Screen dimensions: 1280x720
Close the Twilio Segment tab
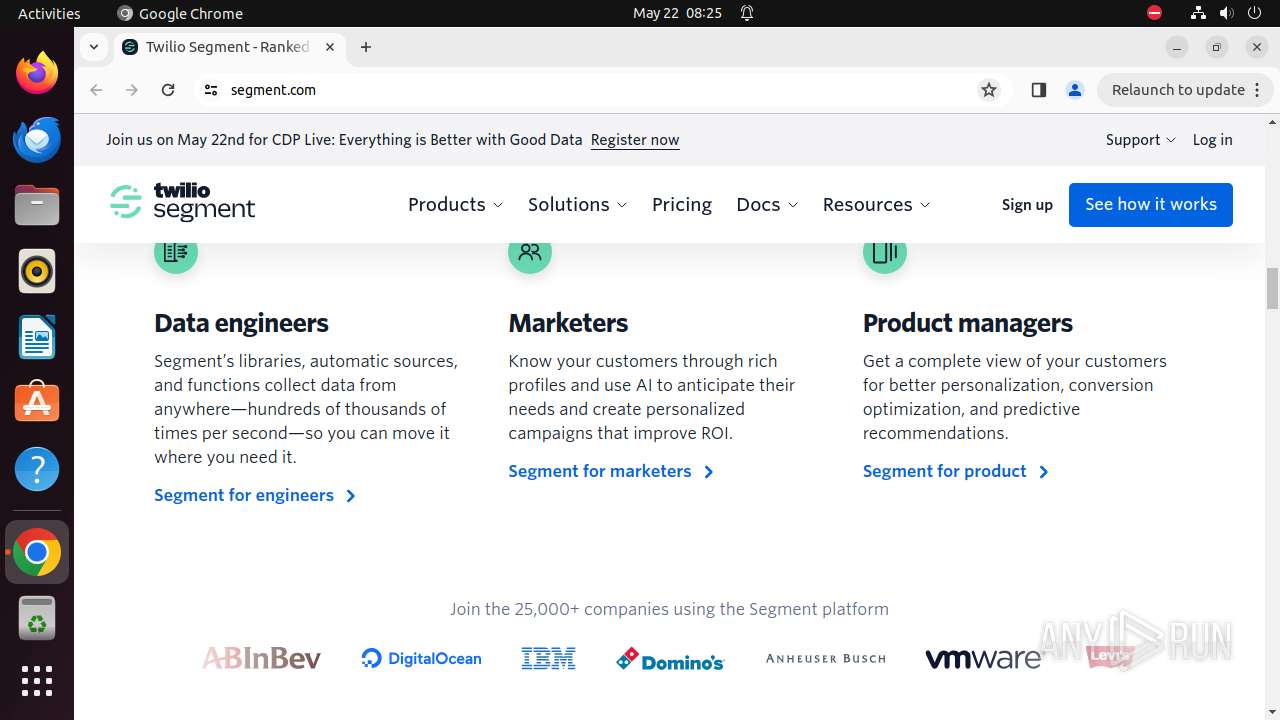point(330,47)
